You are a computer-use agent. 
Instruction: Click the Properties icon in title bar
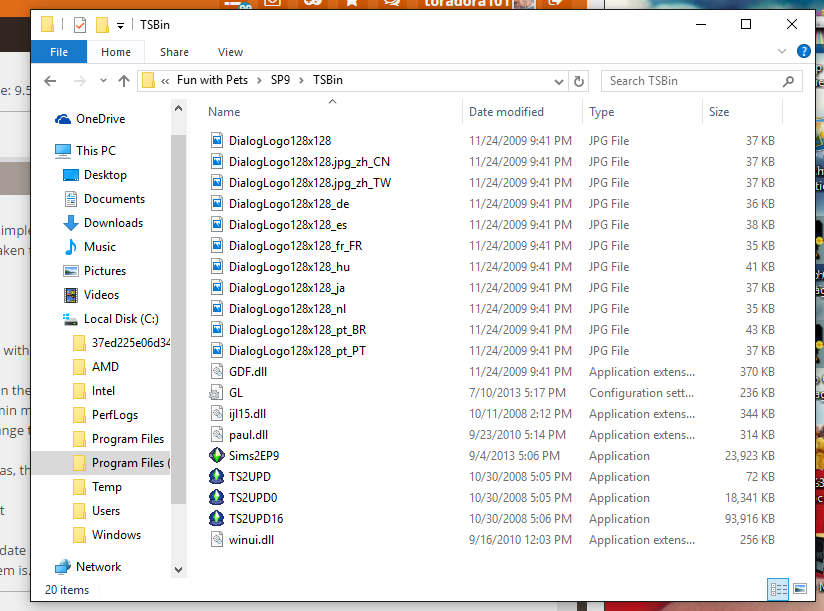click(80, 25)
